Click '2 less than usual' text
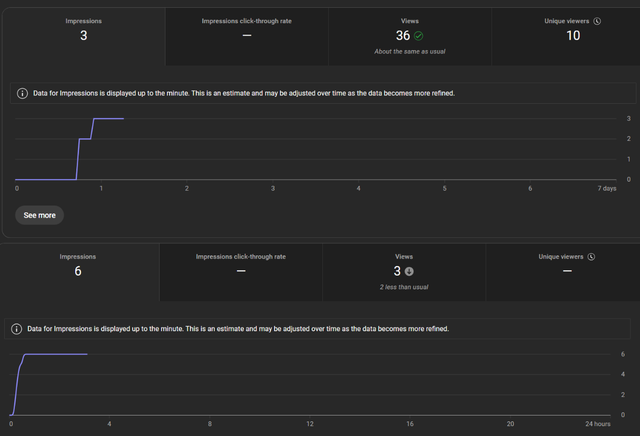640x436 pixels. tap(404, 287)
